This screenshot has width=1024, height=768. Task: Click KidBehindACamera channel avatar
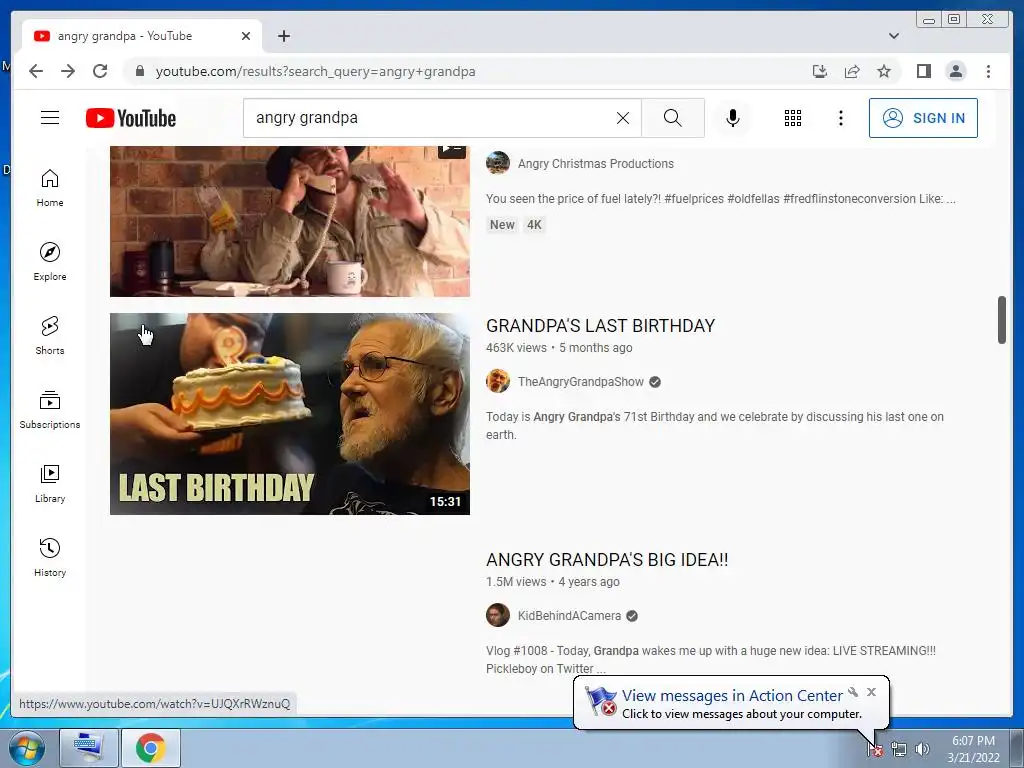click(498, 615)
